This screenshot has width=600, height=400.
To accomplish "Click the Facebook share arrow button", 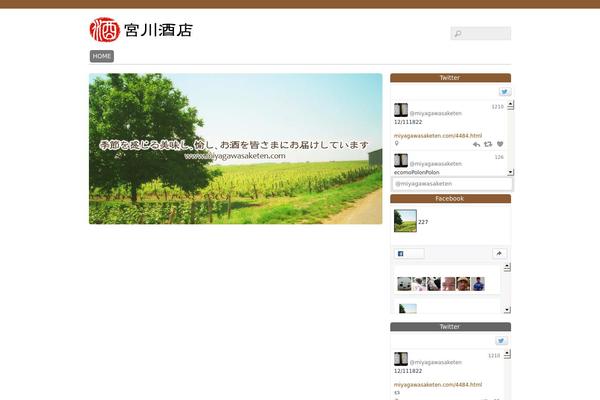I will (x=499, y=253).
